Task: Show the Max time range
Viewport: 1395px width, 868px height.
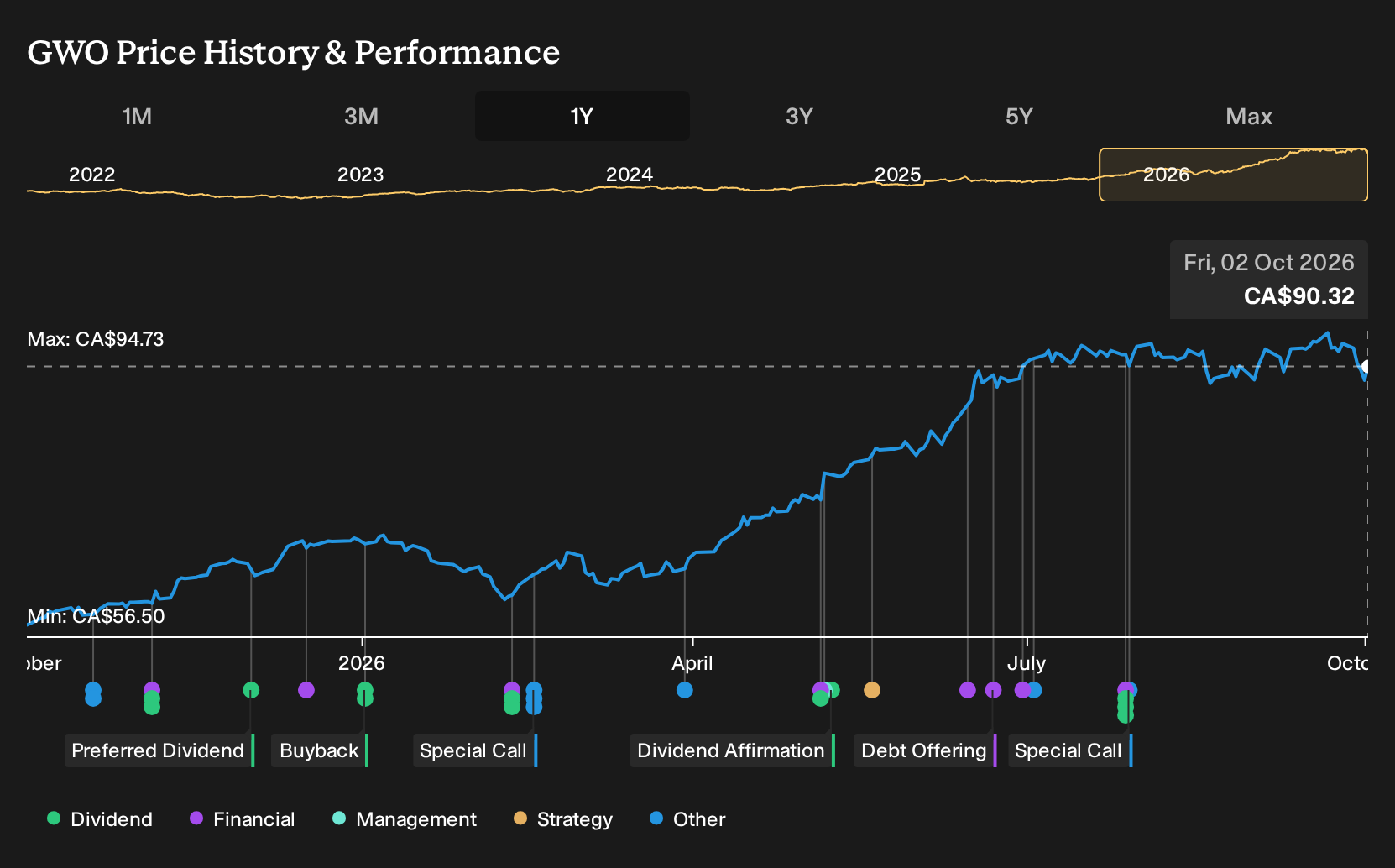Action: click(1249, 116)
